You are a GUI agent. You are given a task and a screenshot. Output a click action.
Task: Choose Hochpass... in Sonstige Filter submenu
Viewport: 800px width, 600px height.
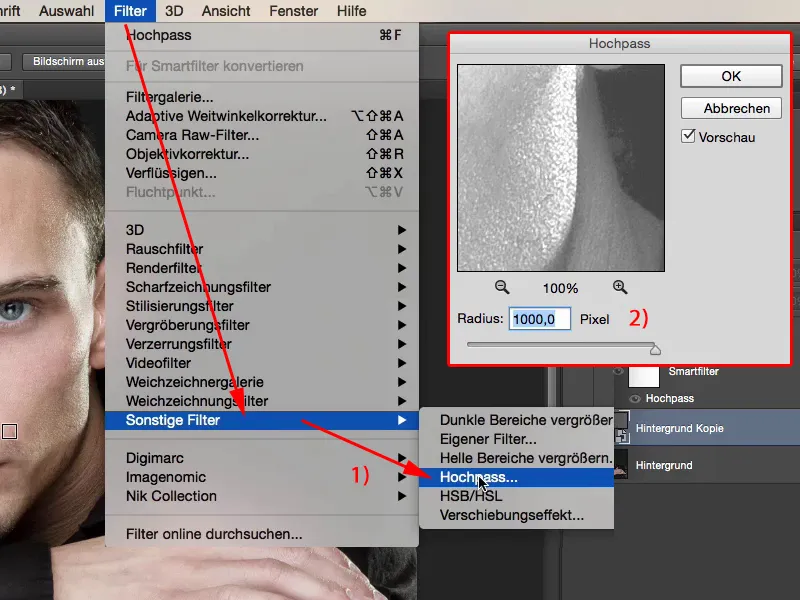coord(516,477)
